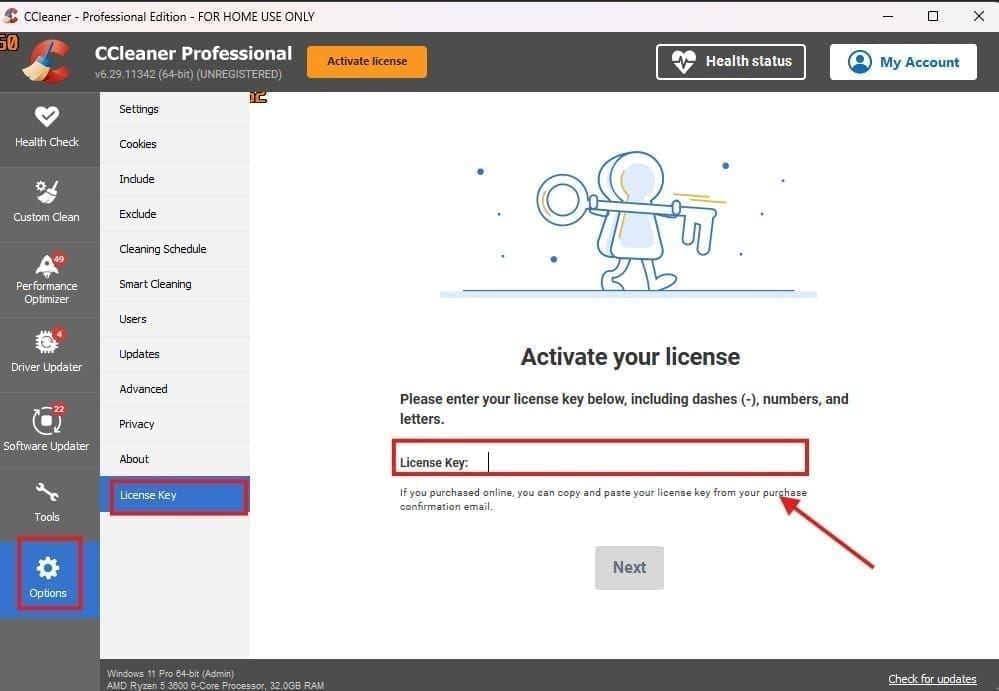Select the License Key menu item
This screenshot has height=691, width=999.
(148, 495)
